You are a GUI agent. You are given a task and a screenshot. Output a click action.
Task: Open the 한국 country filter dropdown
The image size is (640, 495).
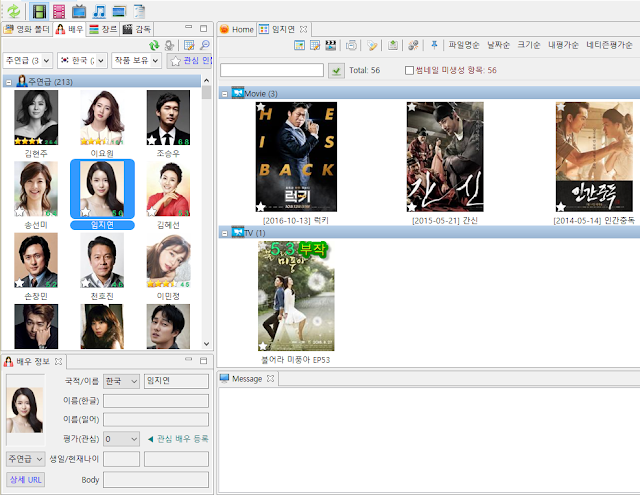[82, 61]
